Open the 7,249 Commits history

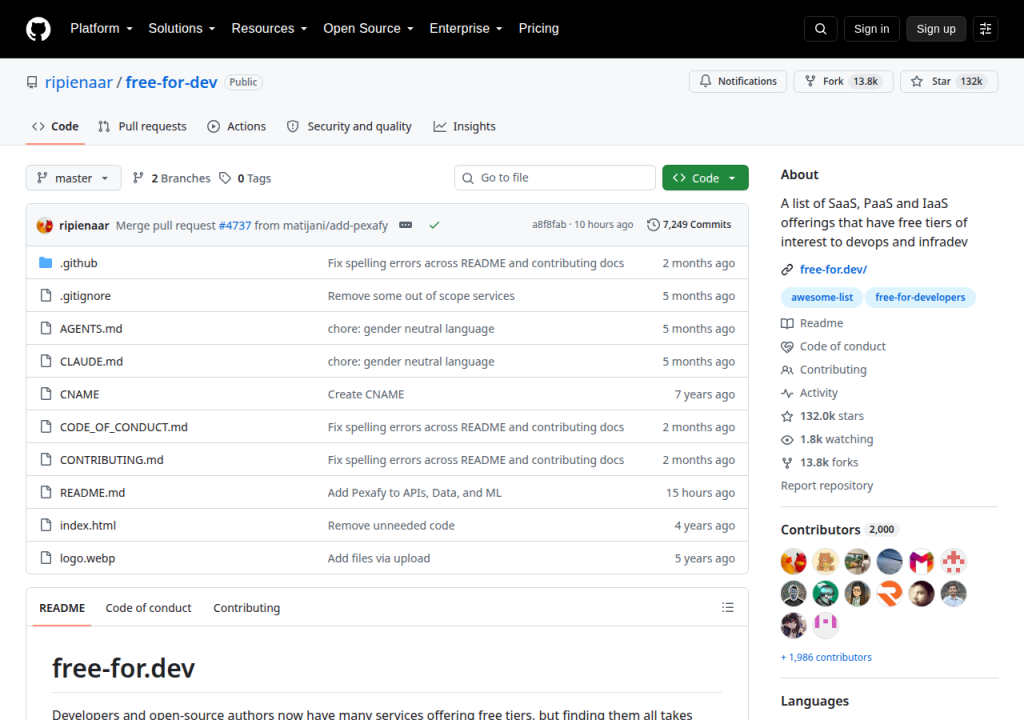(689, 225)
